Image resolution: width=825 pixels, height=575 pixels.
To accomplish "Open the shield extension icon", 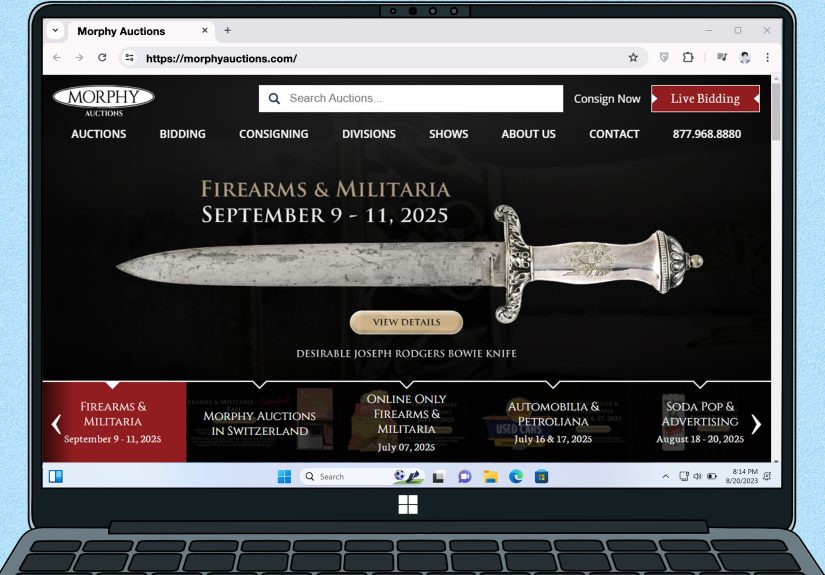I will (664, 57).
